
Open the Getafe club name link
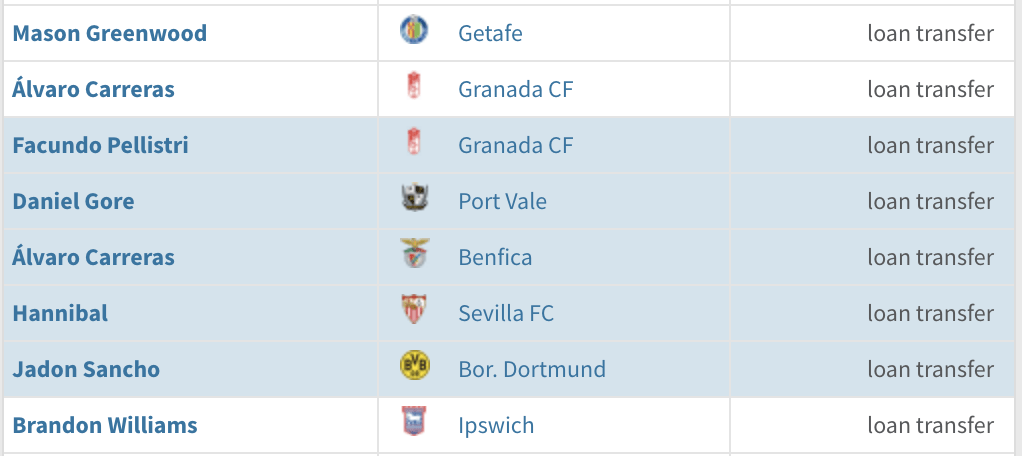(490, 33)
